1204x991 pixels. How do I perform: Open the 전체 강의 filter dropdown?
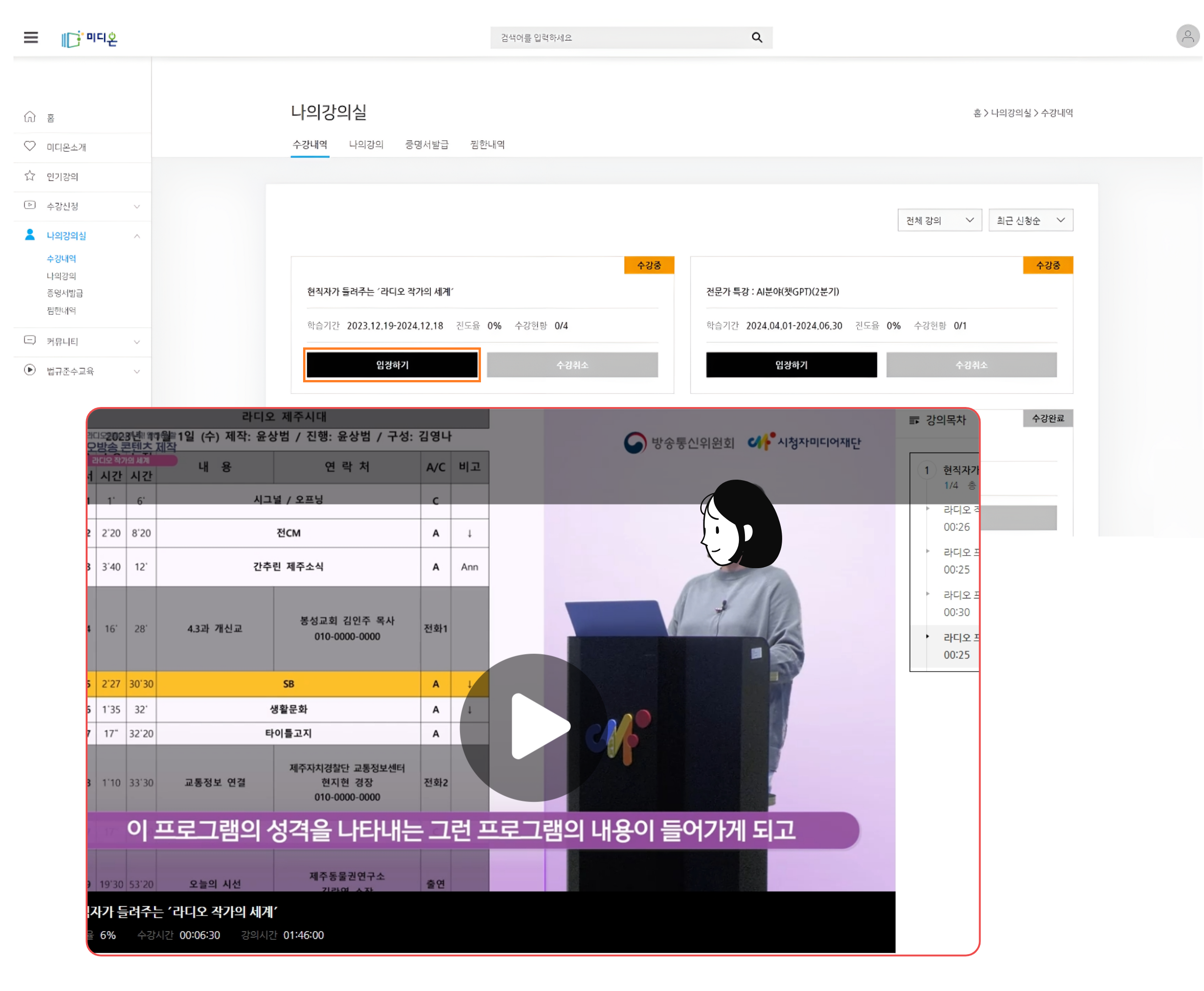[x=939, y=220]
